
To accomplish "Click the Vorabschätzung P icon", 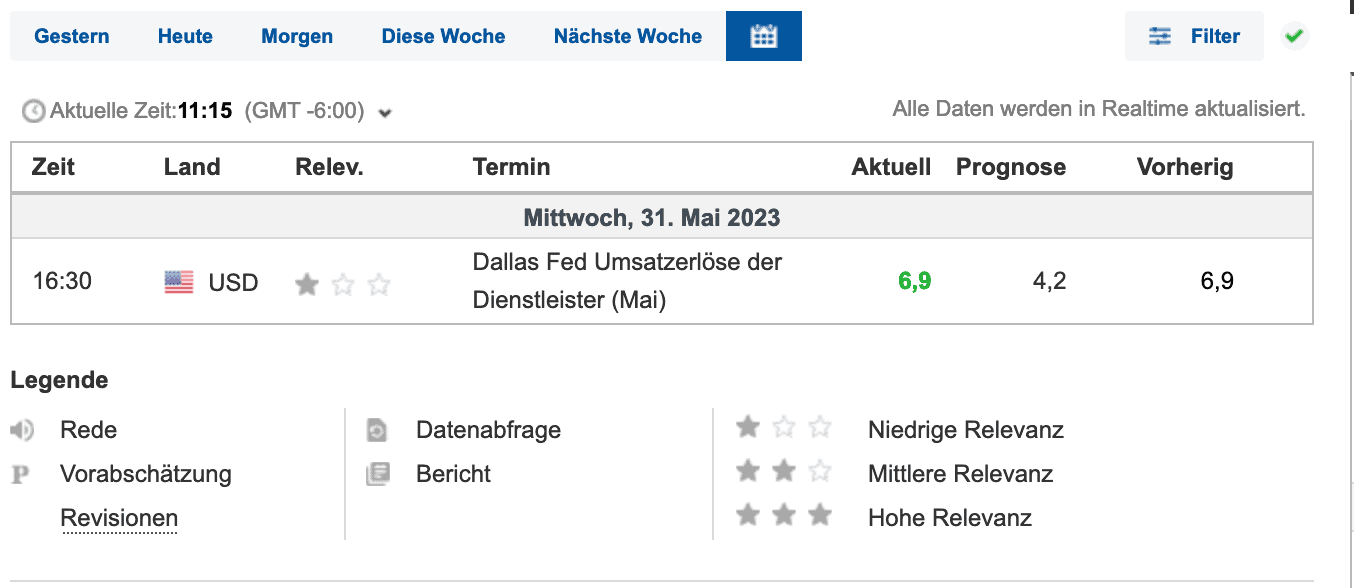I will click(20, 475).
